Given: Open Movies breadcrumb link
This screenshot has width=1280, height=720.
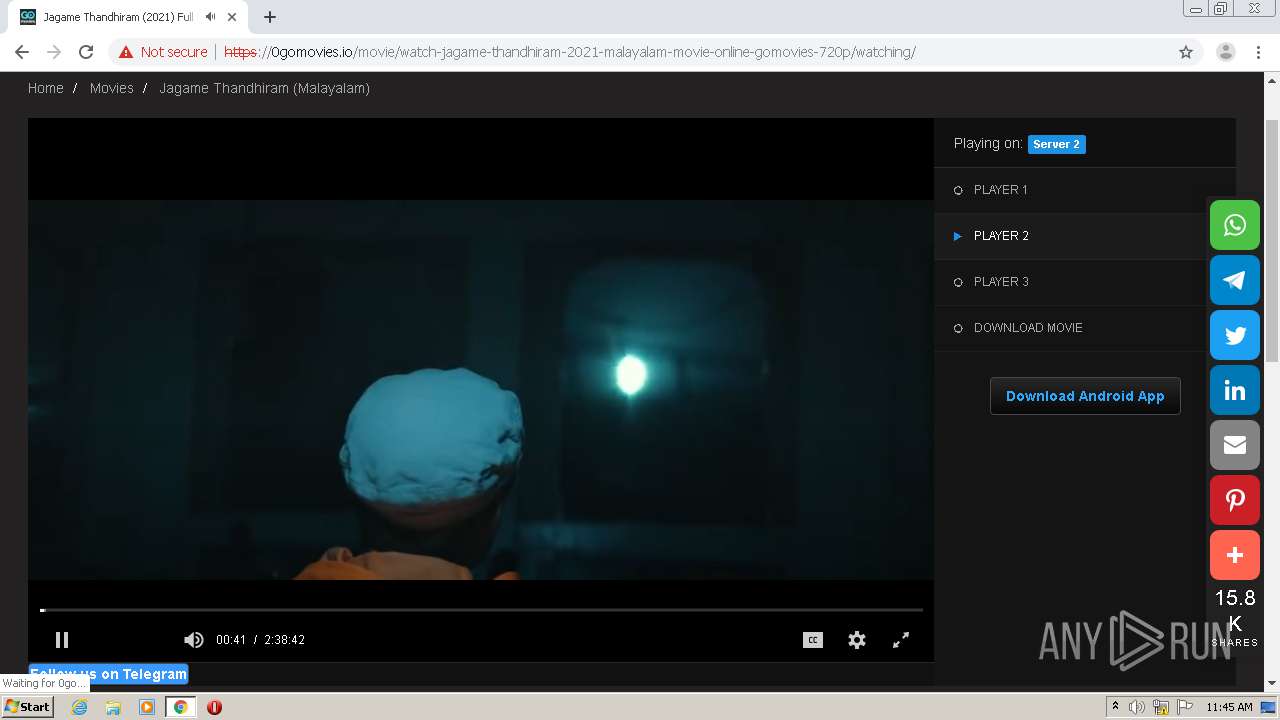Looking at the screenshot, I should click(x=111, y=88).
